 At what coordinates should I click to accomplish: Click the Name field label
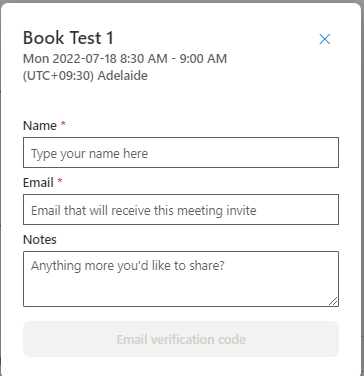click(40, 126)
